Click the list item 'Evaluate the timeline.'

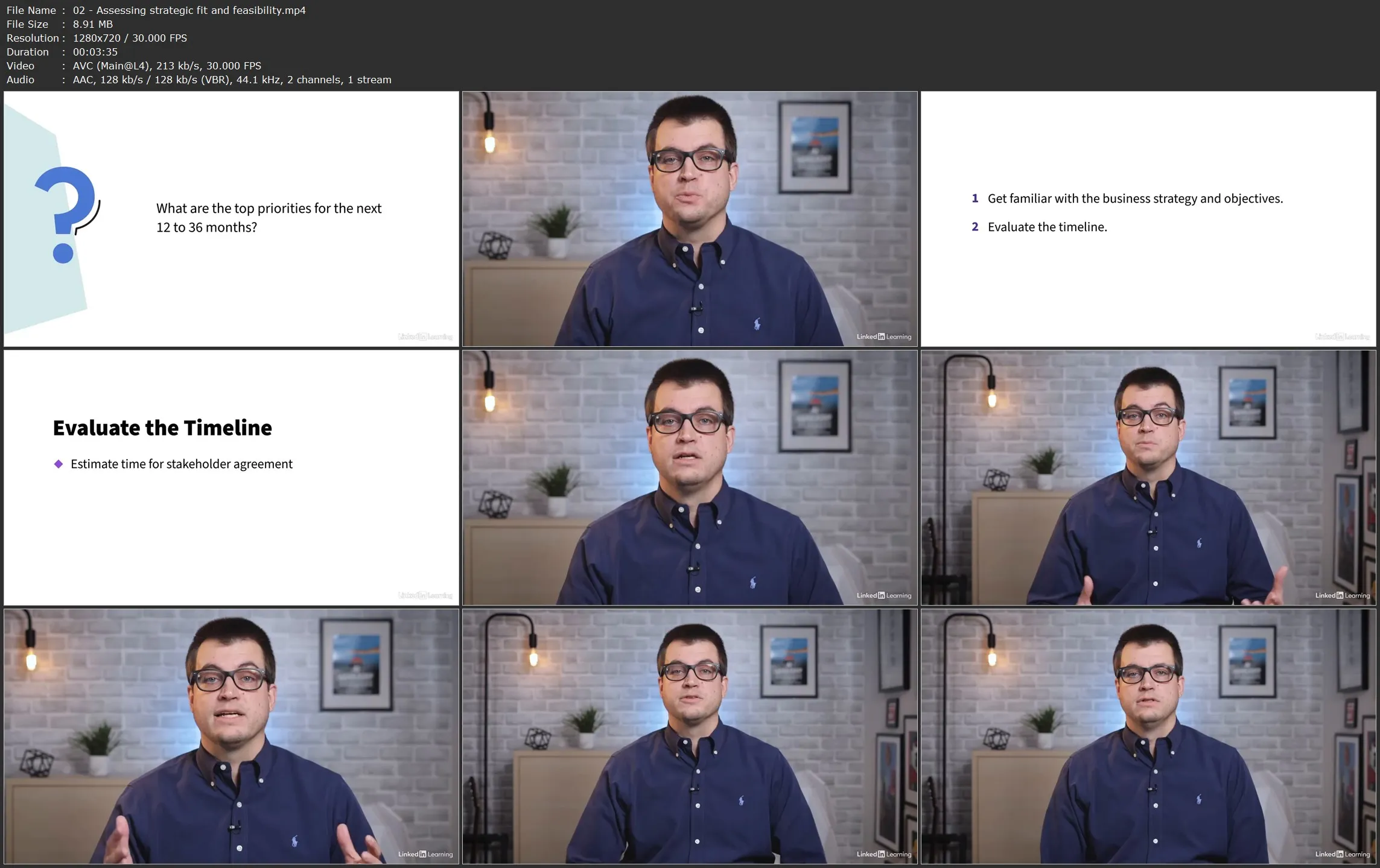pos(1047,227)
